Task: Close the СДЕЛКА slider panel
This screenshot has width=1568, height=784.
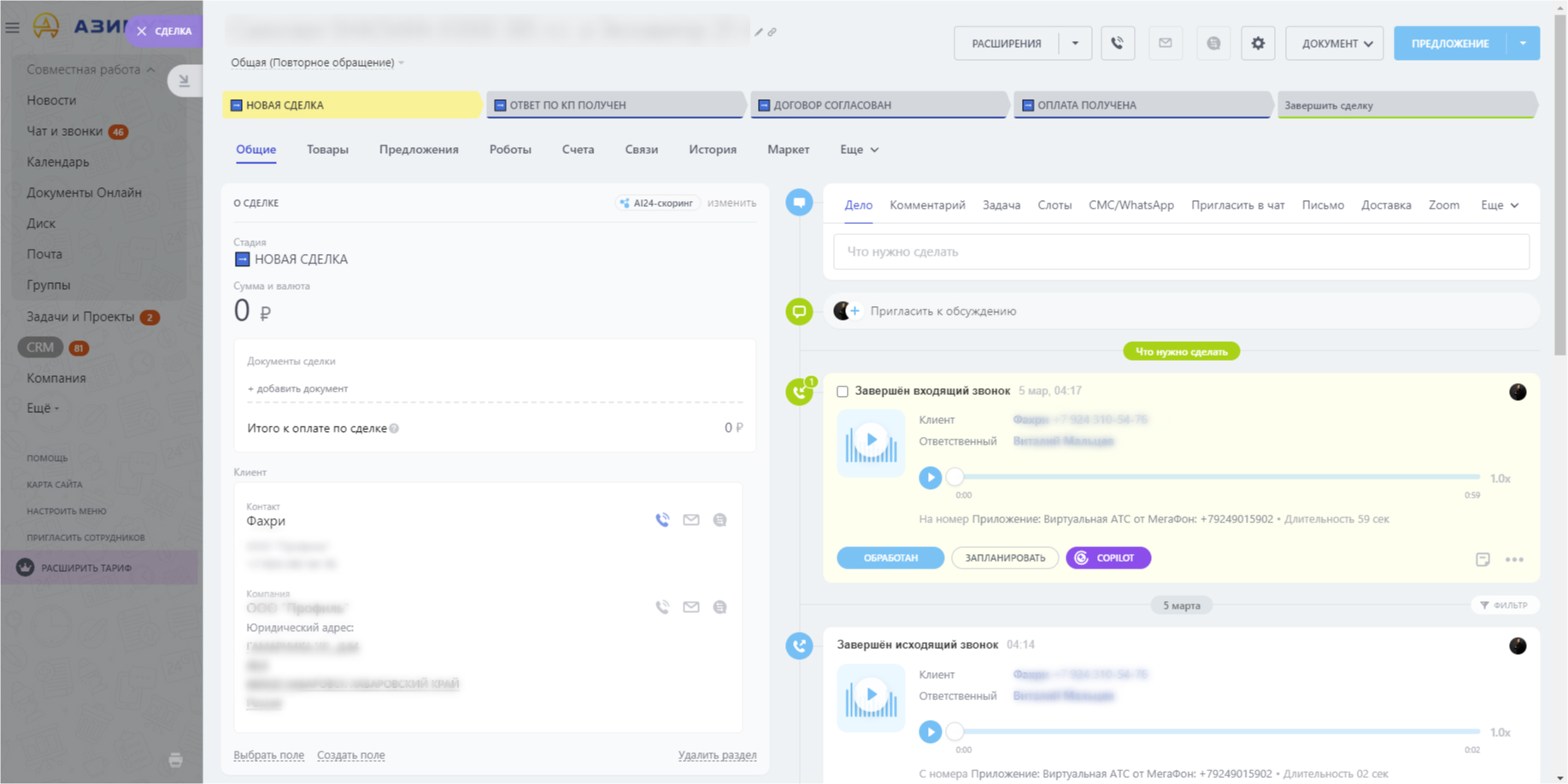Action: (142, 31)
